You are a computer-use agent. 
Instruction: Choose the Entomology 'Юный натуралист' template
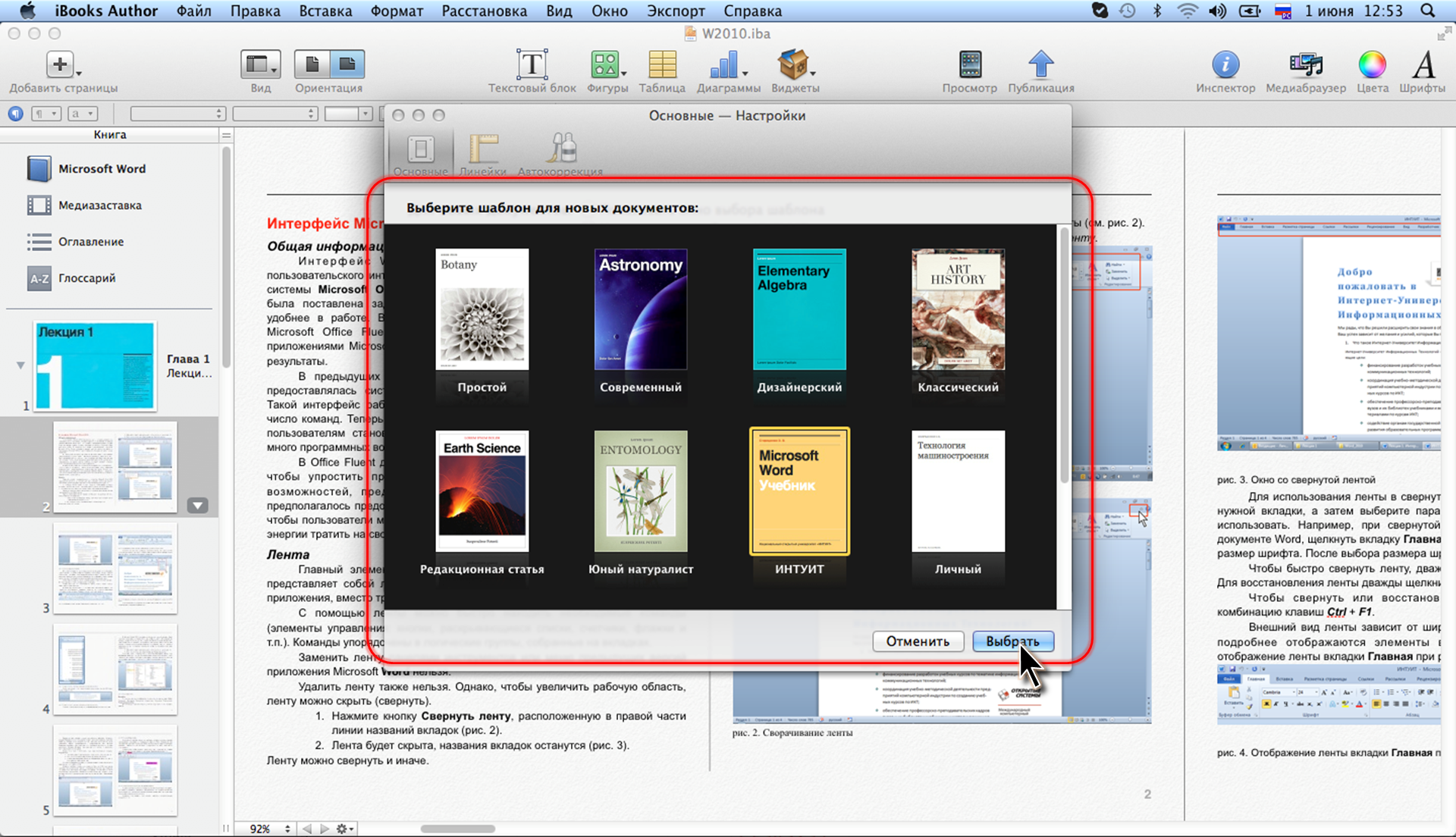(x=641, y=491)
